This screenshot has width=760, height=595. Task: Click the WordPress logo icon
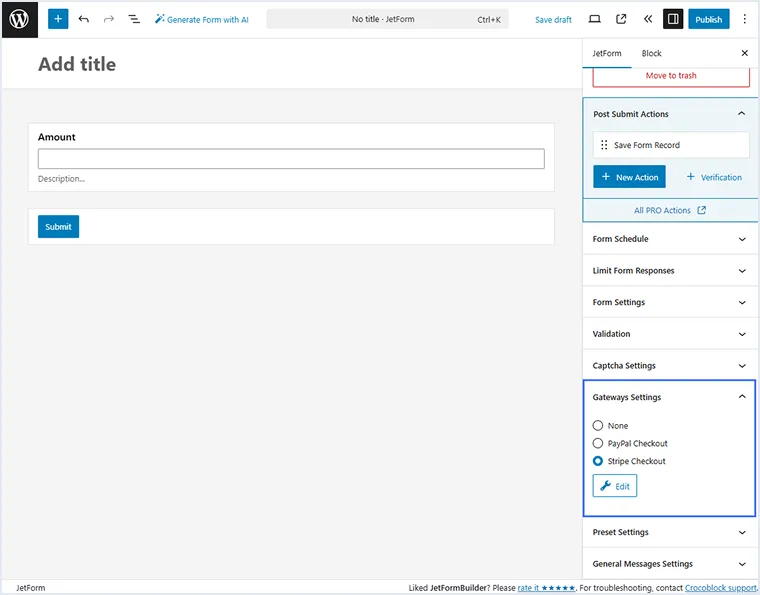(x=19, y=19)
